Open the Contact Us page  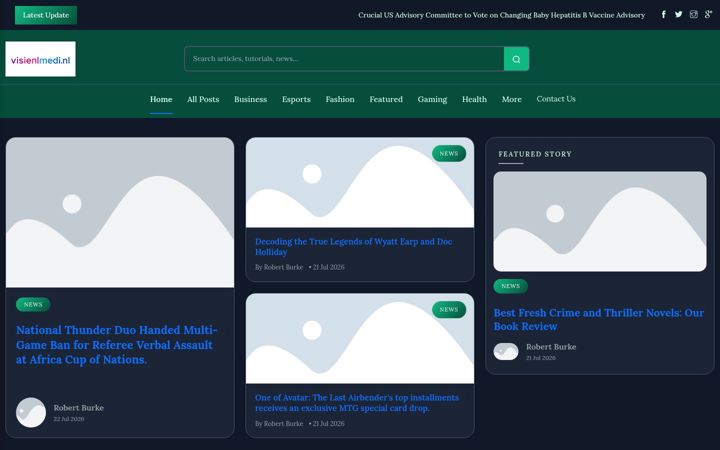pyautogui.click(x=556, y=99)
